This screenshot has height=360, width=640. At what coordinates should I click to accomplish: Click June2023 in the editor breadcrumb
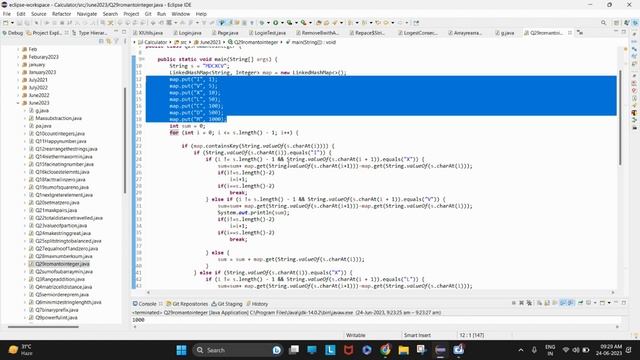point(210,42)
